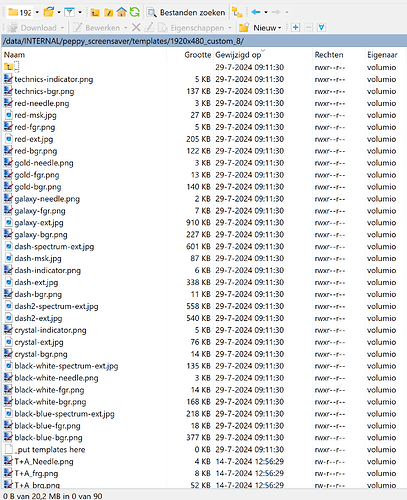Open the parent directory icon in toolbar
407x500 pixels.
click(x=95, y=13)
